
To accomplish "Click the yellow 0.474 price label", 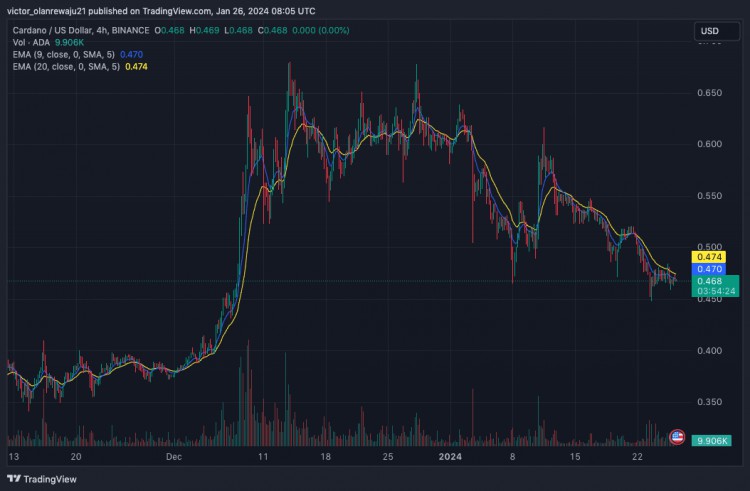I will coord(709,257).
